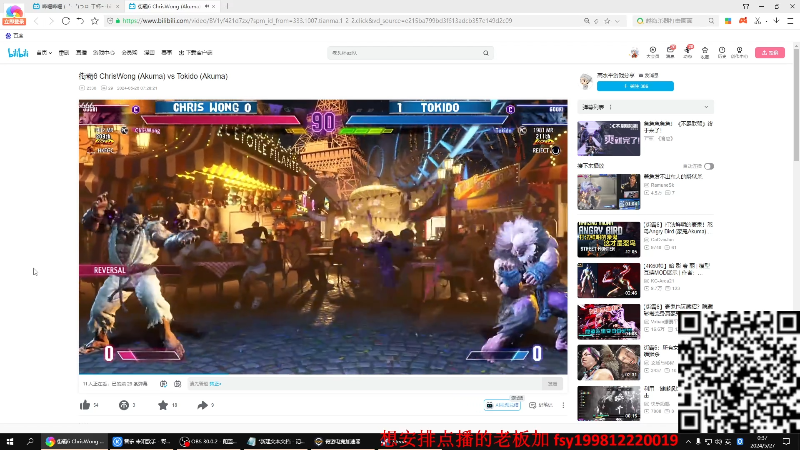
Task: Go forward in browser
Action: click(51, 21)
